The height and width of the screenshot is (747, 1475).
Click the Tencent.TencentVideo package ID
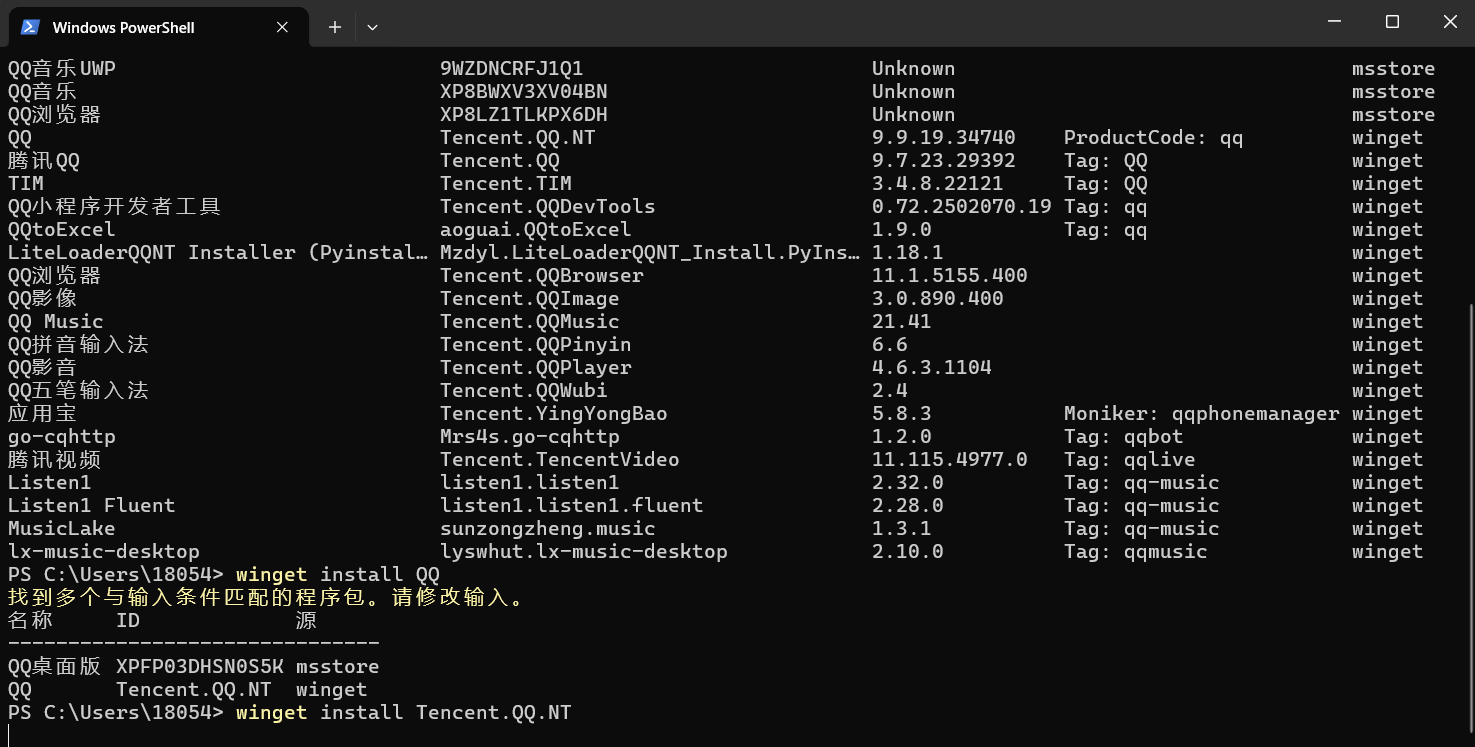click(559, 460)
